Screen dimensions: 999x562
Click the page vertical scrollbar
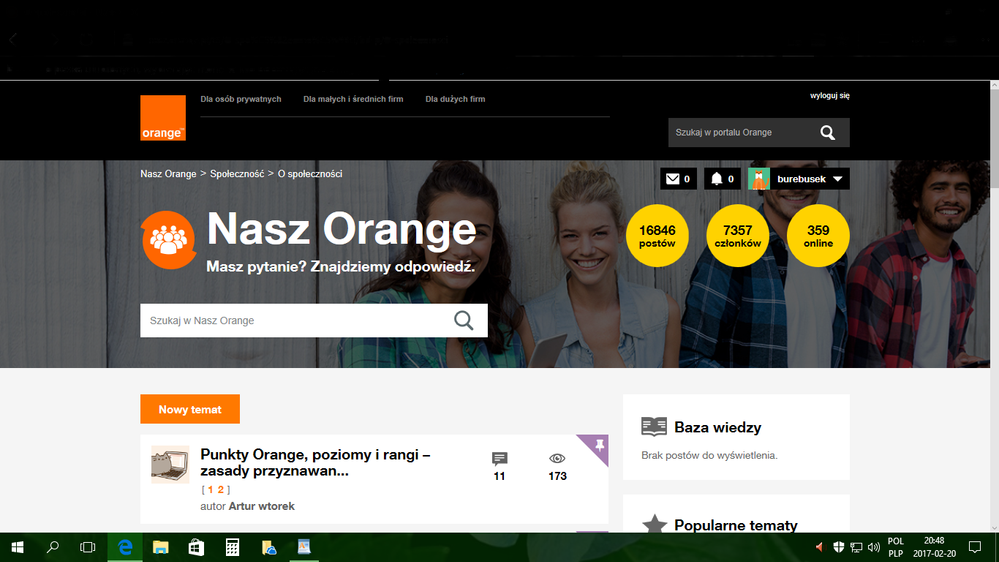(x=994, y=306)
